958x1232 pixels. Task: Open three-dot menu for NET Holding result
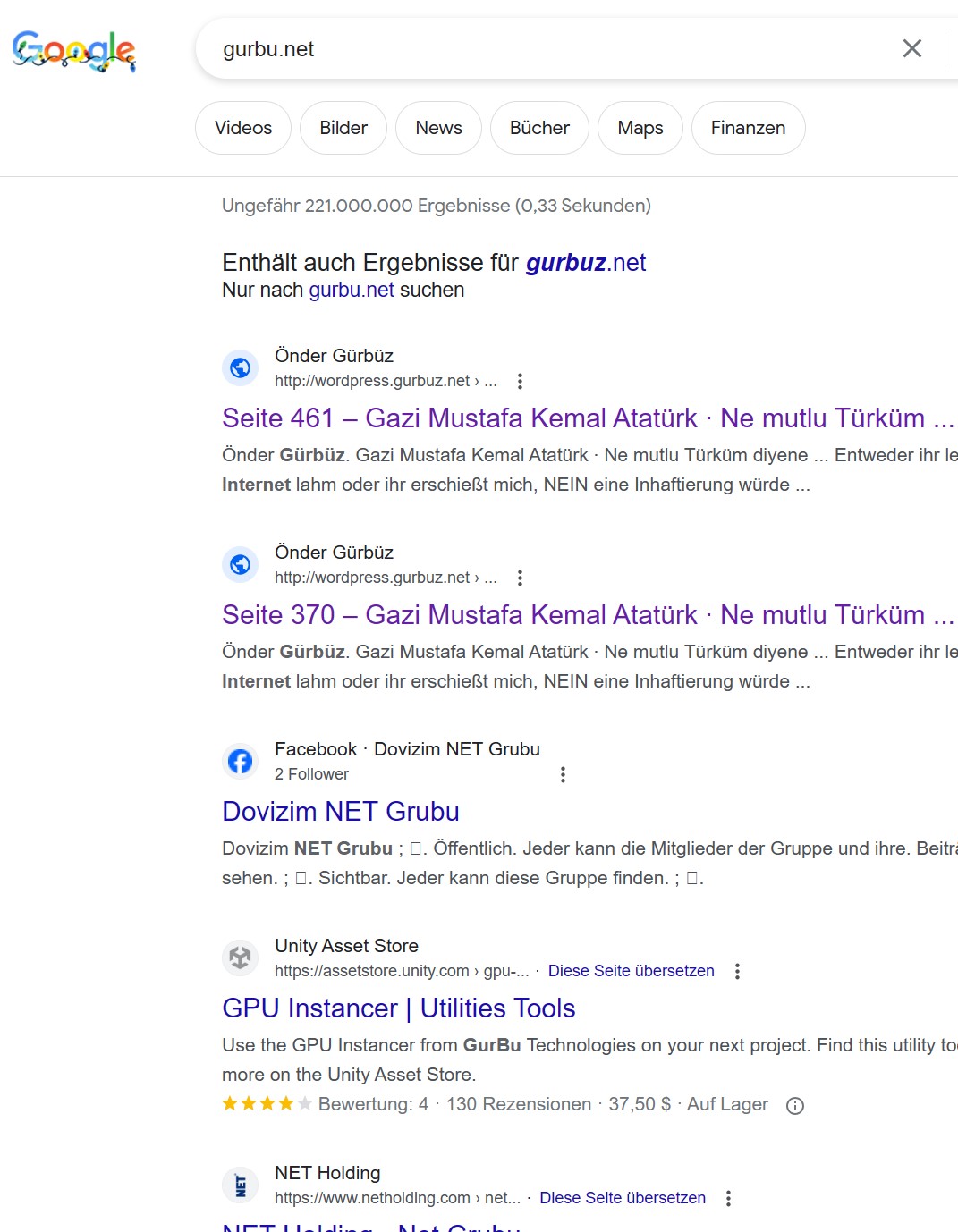(x=728, y=1198)
